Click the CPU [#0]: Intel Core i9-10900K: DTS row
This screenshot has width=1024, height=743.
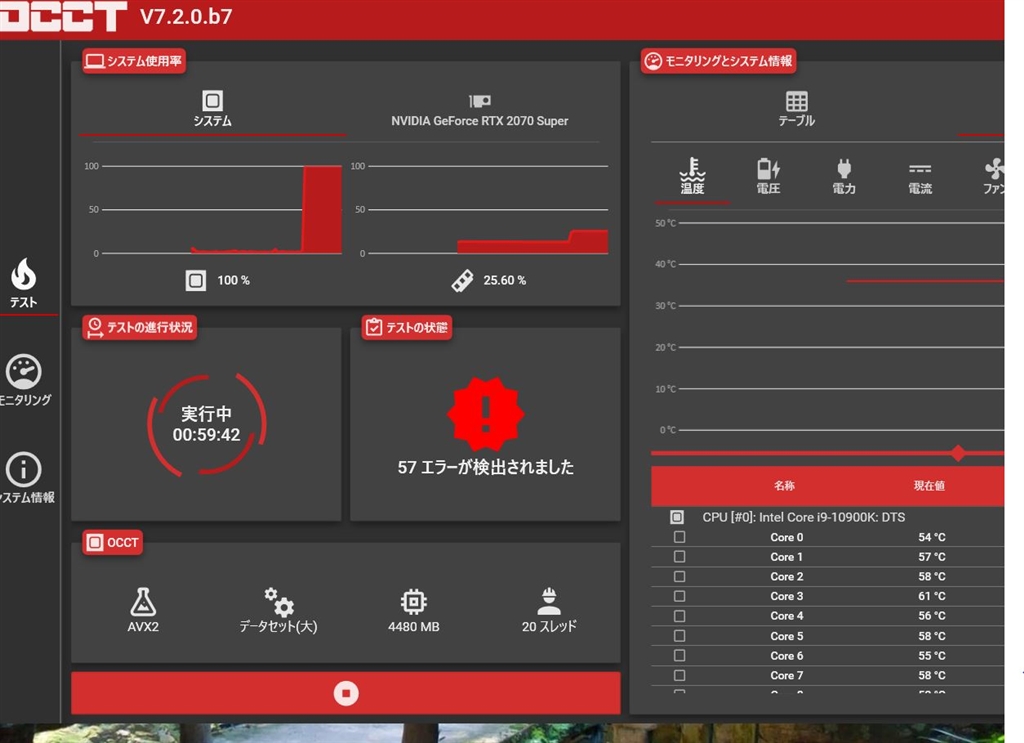pos(804,517)
